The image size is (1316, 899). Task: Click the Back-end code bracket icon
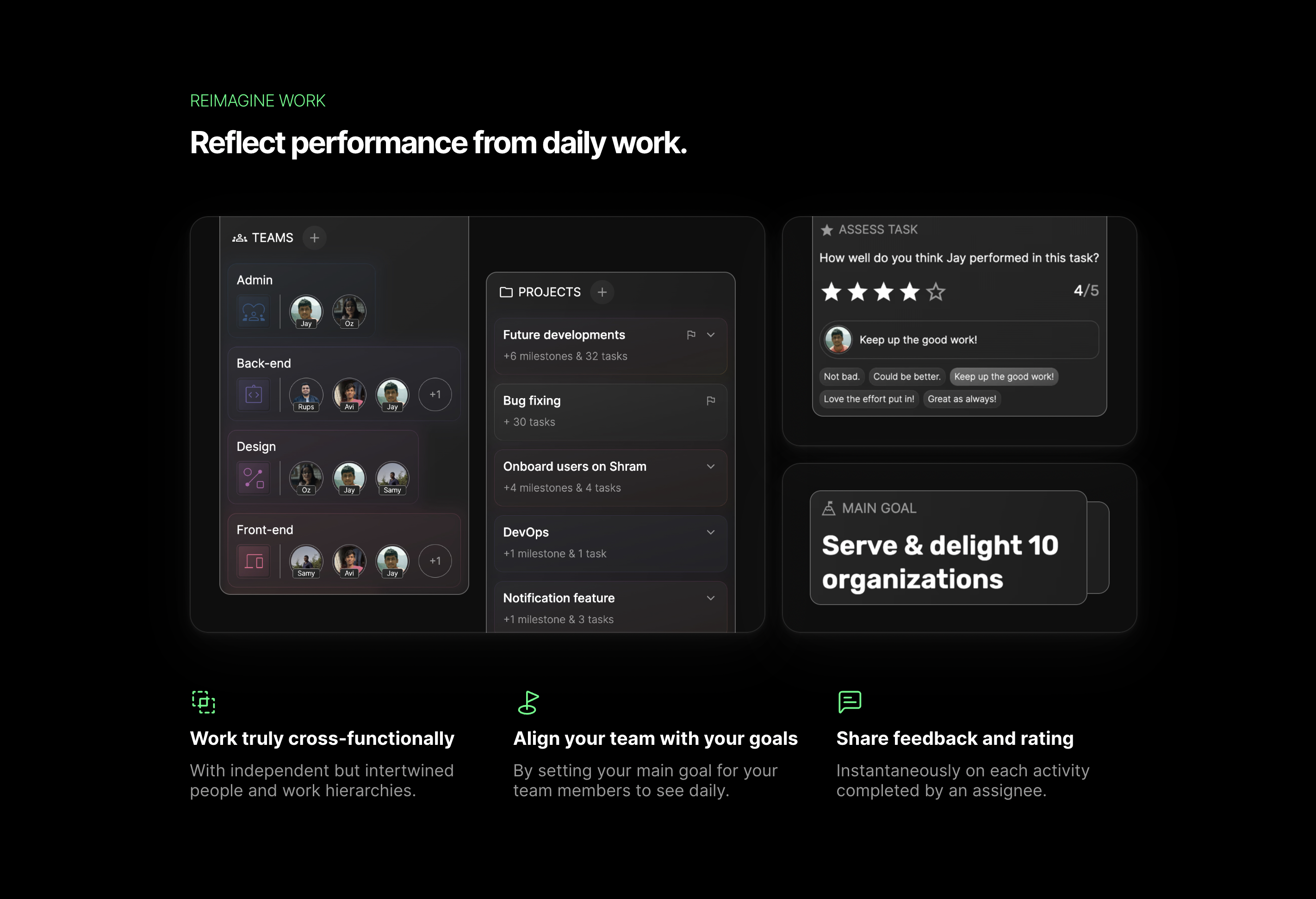254,395
